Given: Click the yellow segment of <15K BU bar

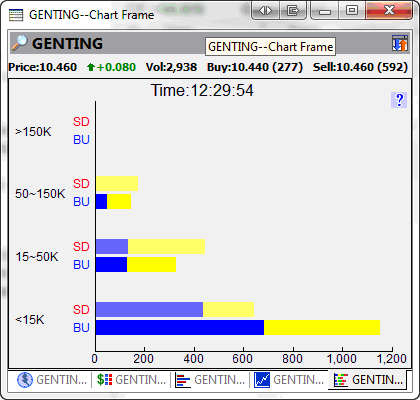Looking at the screenshot, I should [x=322, y=327].
